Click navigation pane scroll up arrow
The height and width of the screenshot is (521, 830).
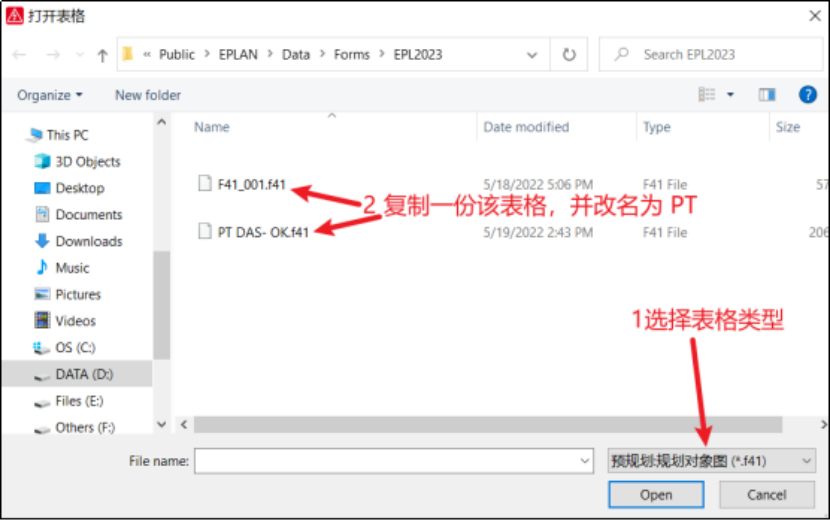pyautogui.click(x=161, y=122)
